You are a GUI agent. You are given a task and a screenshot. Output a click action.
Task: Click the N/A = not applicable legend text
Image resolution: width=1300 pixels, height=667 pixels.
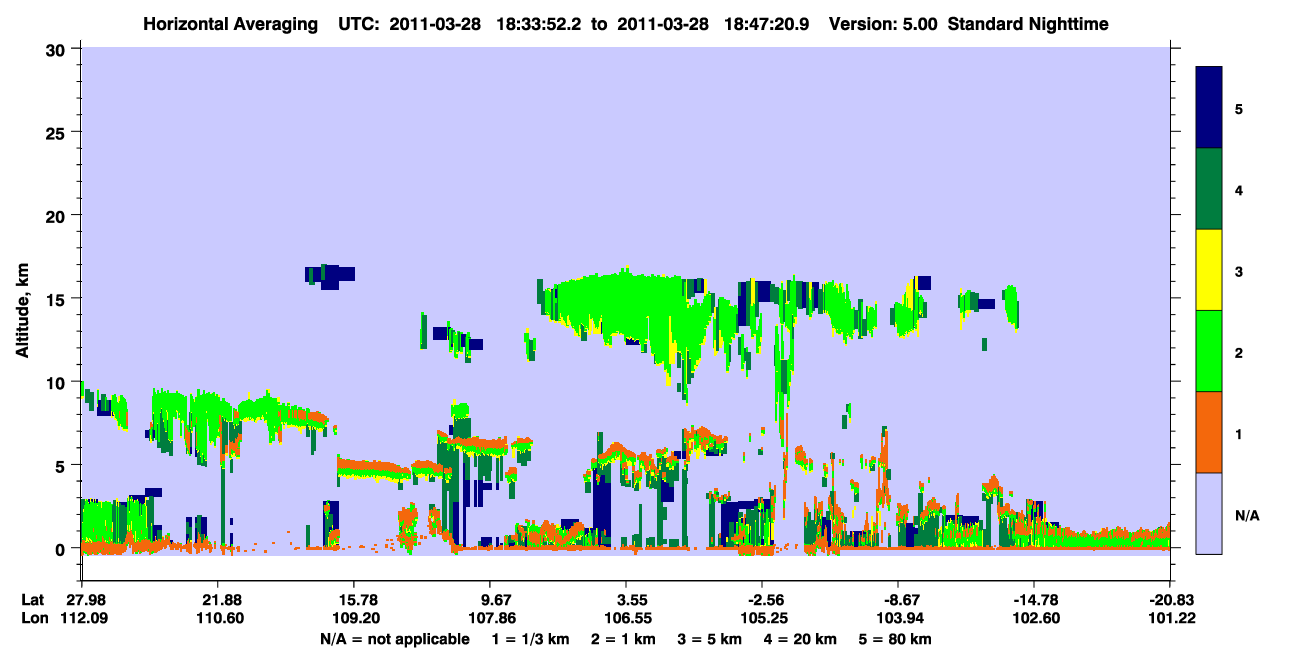click(395, 639)
